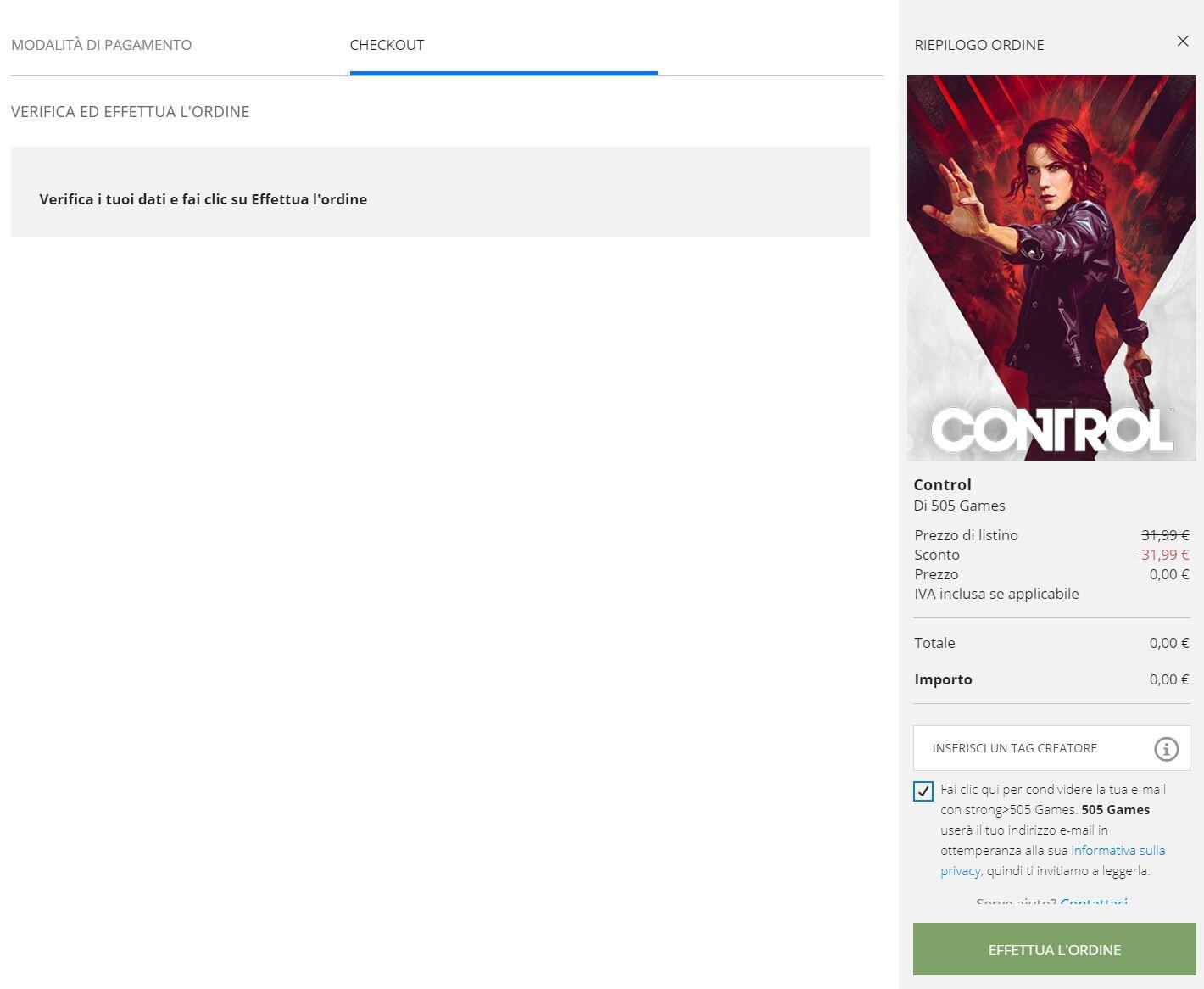Close the Riepilogo Ordine panel
Image resolution: width=1204 pixels, height=989 pixels.
(1183, 42)
